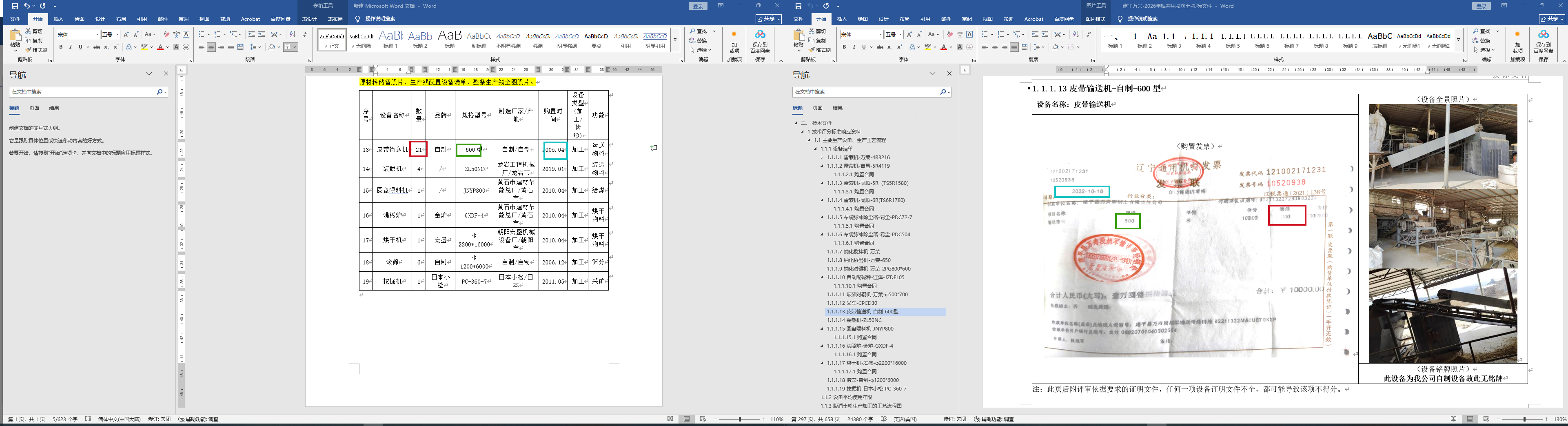Expand 1.1.1.1 雷蒙机-万荣-4R3216 outline node
This screenshot has width=1568, height=426.
[822, 158]
